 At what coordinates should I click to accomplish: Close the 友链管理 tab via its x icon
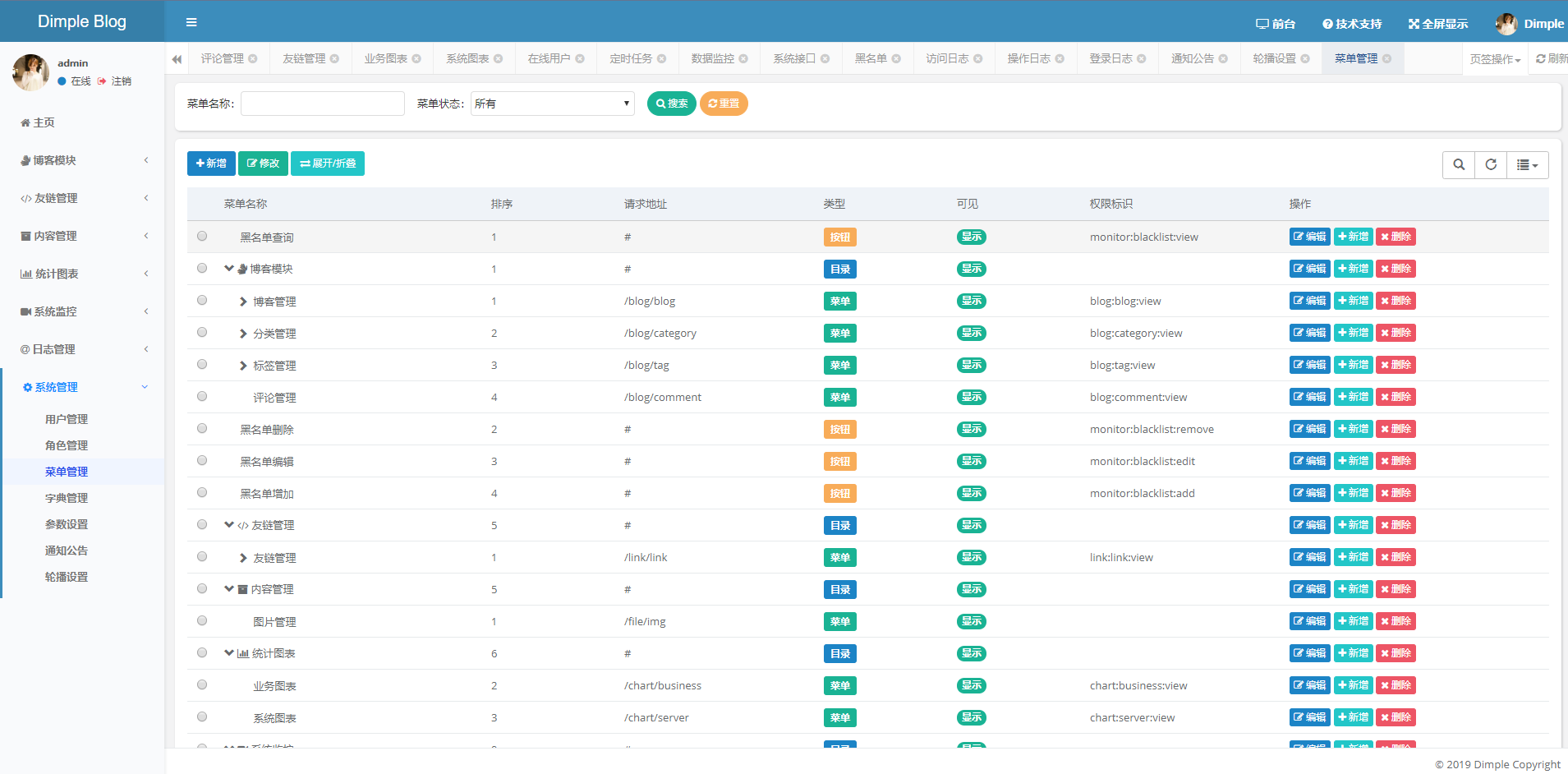[334, 58]
